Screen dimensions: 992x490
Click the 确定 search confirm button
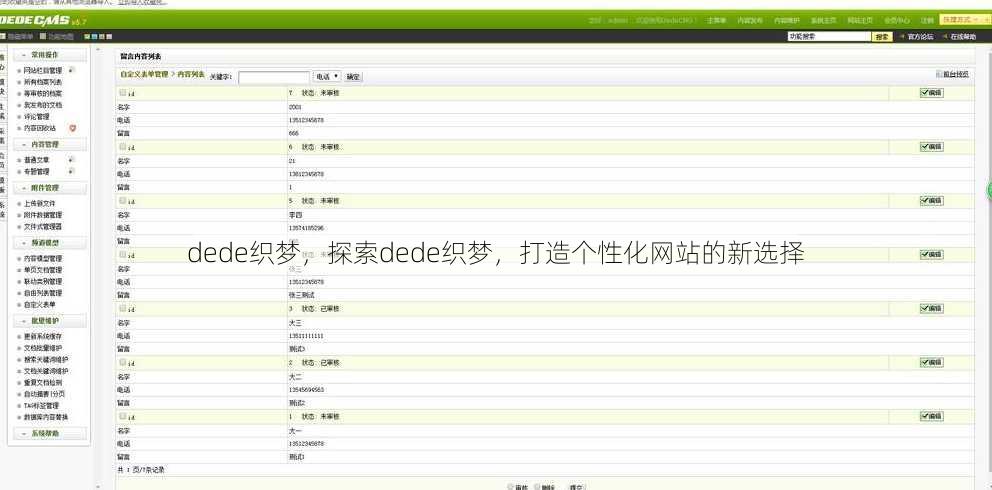click(353, 77)
